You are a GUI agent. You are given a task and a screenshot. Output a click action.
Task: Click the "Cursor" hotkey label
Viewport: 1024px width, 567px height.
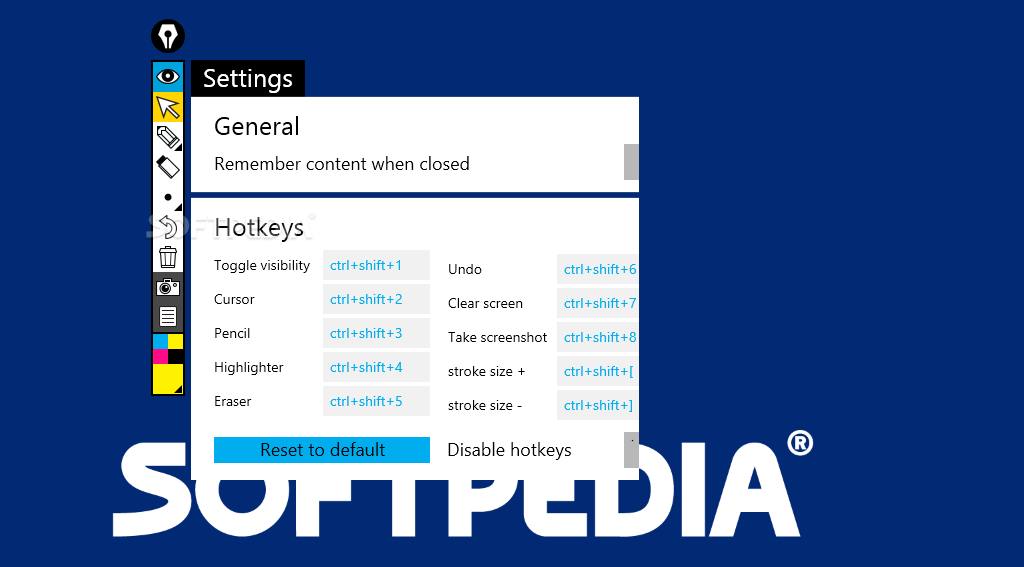[x=234, y=299]
